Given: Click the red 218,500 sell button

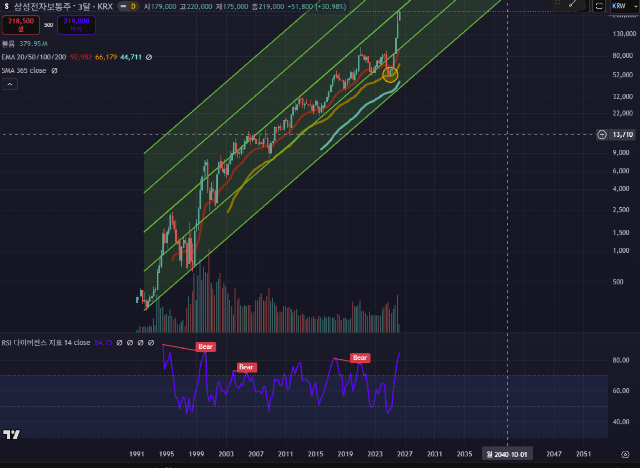Looking at the screenshot, I should coord(21,24).
